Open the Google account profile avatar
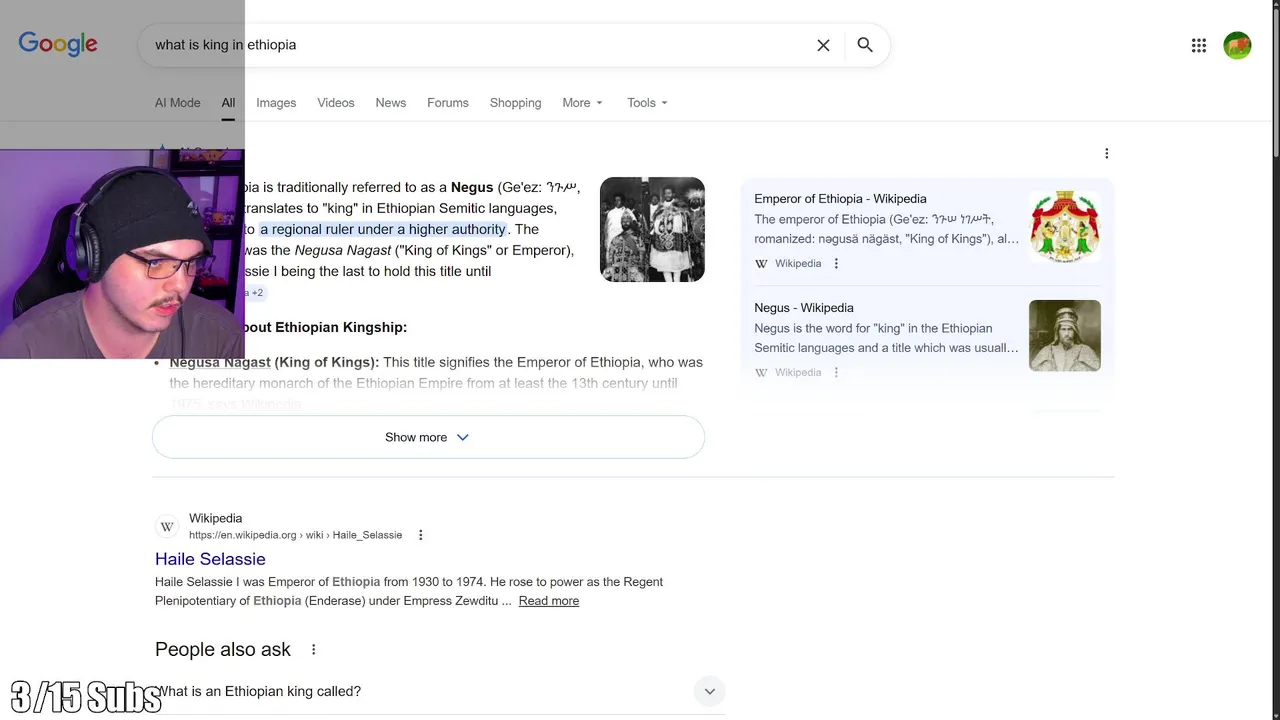Screen dimensions: 1280x720 1237,45
